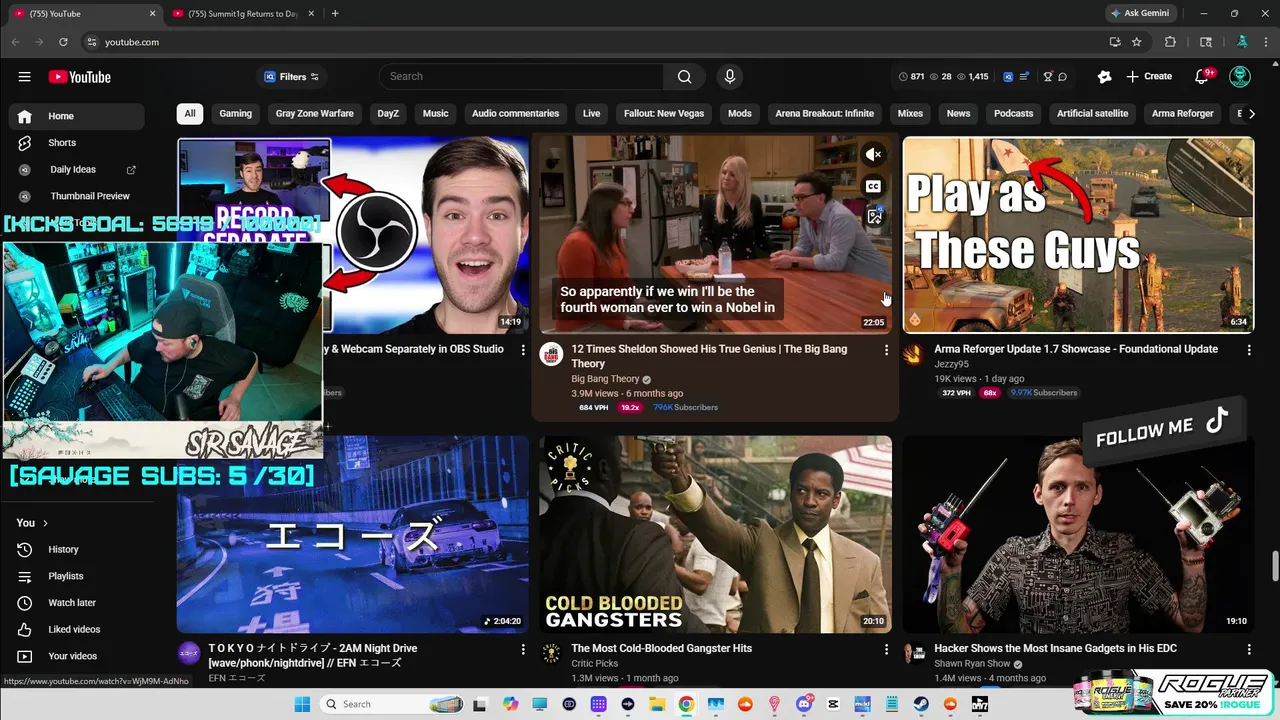Open the vidIQ list icon with blue dot
1280x720 pixels.
pos(1025,77)
